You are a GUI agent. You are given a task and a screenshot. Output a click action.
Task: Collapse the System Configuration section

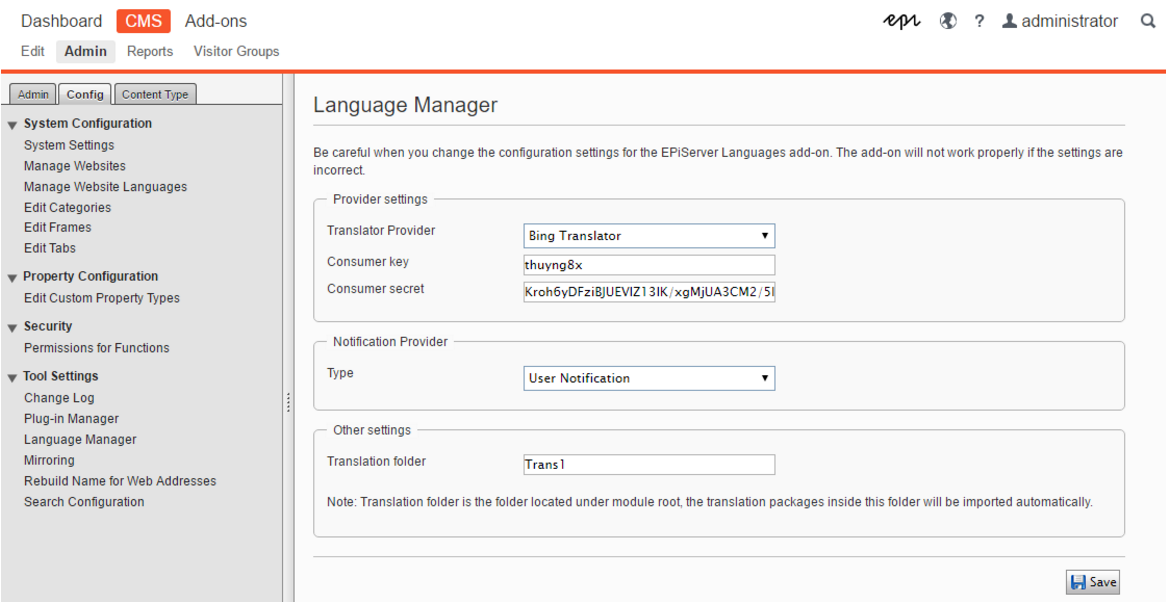point(13,125)
